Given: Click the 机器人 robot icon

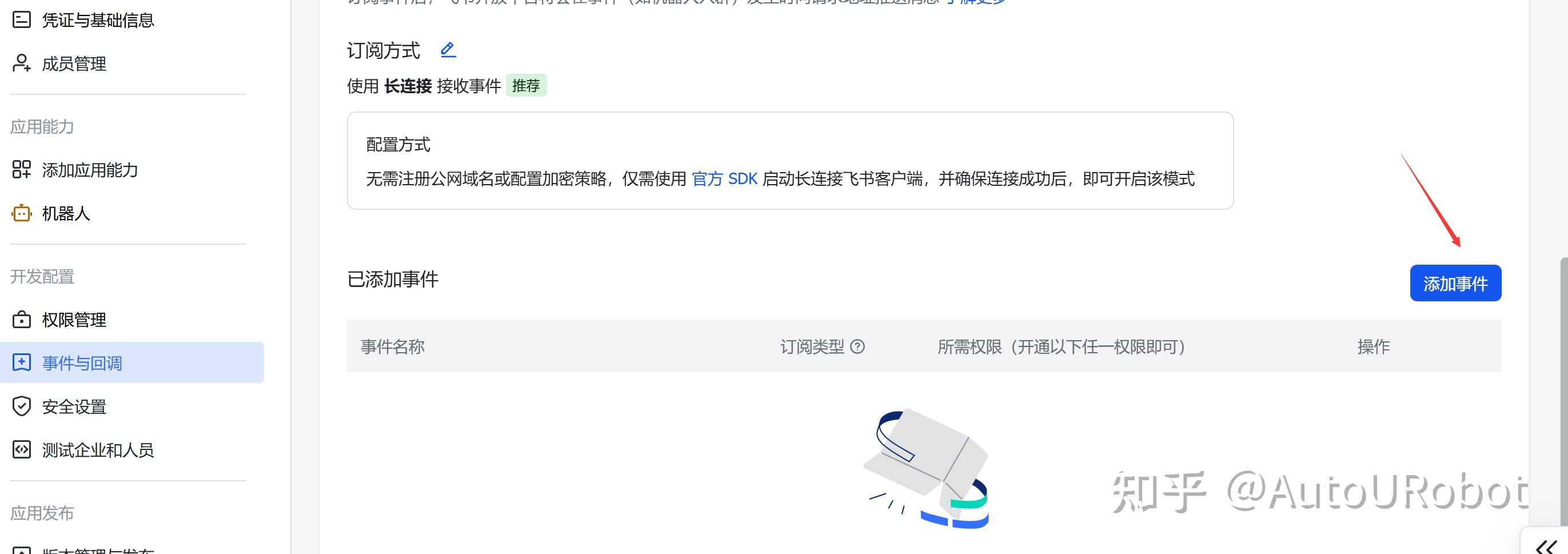Looking at the screenshot, I should coord(21,213).
